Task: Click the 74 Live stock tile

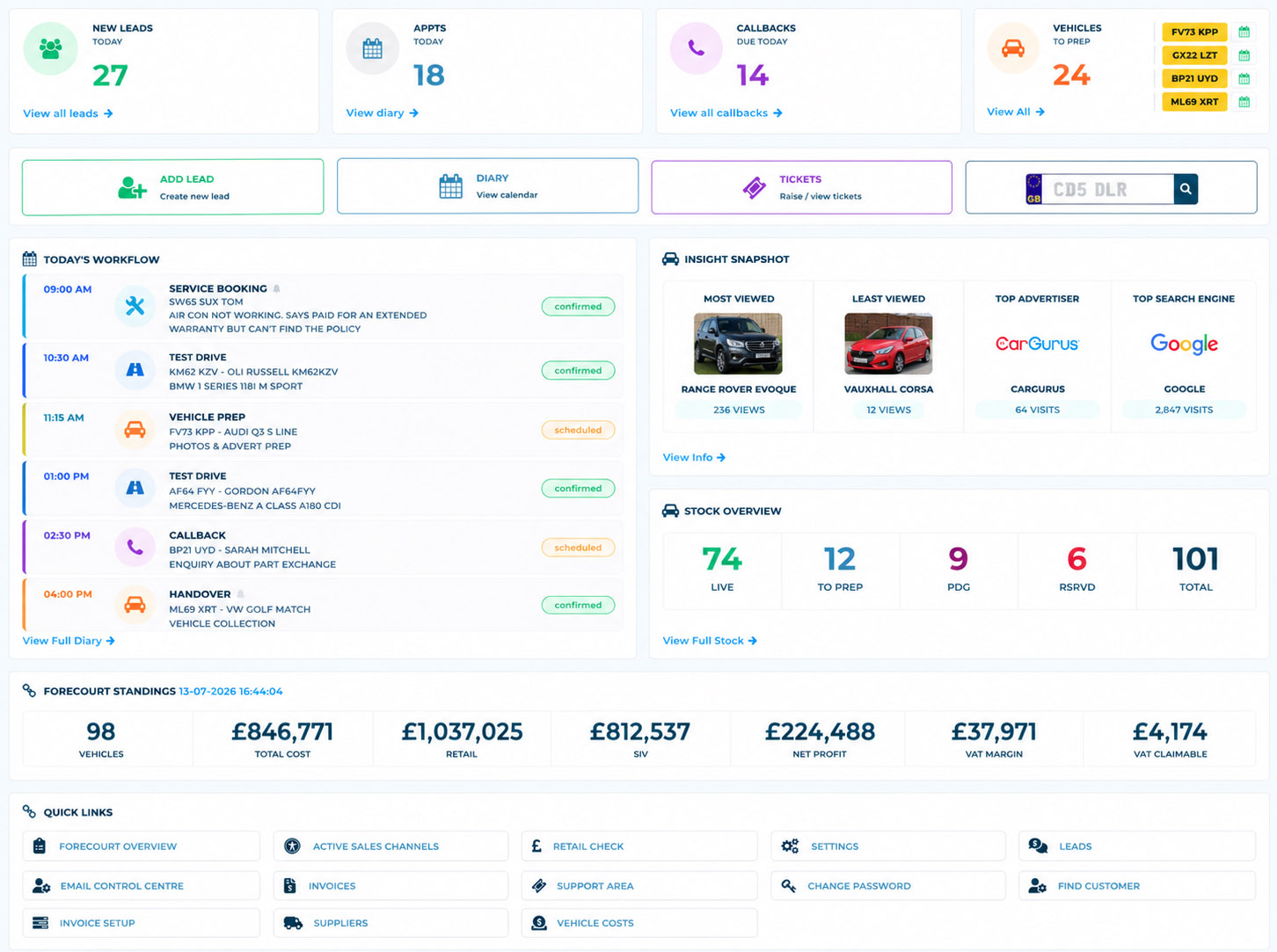Action: click(x=722, y=570)
